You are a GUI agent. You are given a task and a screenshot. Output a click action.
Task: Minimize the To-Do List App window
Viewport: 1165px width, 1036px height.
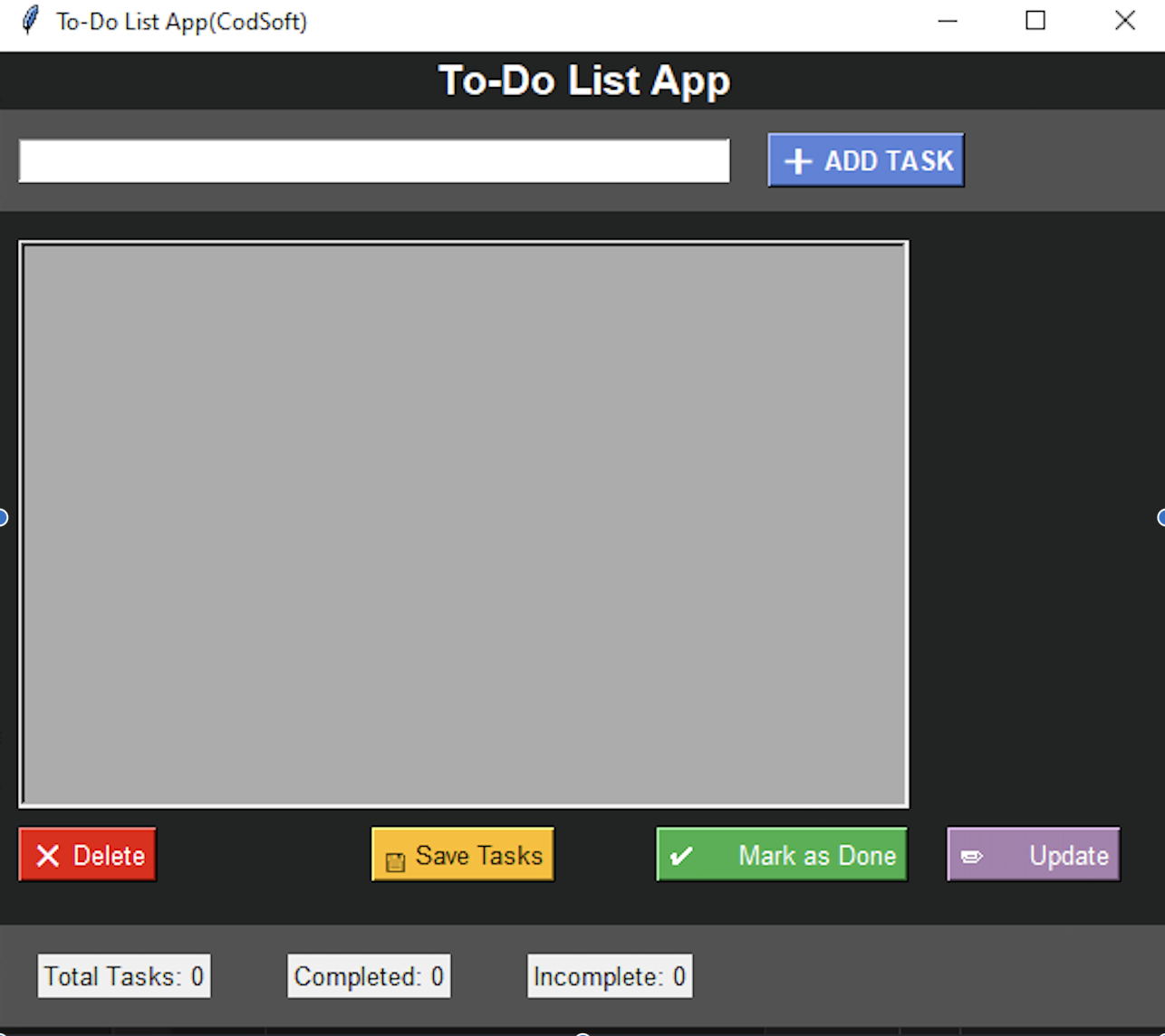click(x=948, y=21)
